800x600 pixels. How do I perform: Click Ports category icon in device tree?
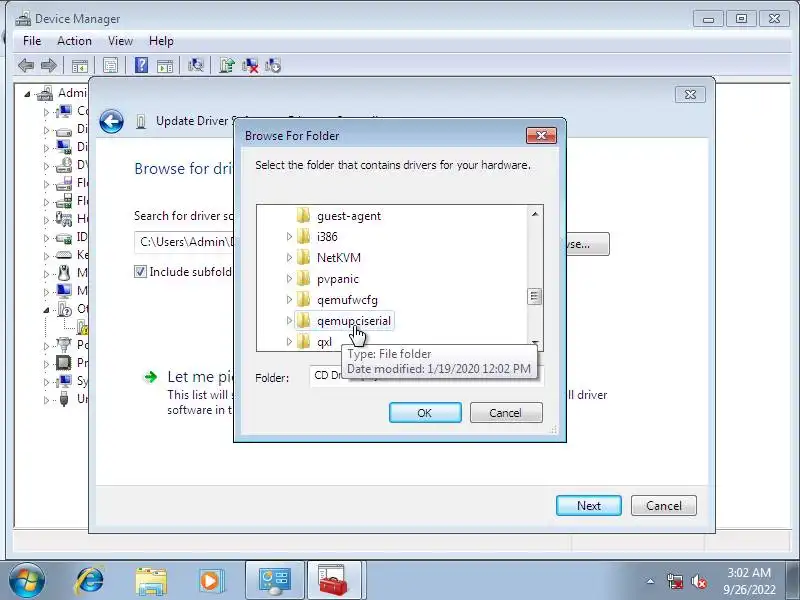tap(64, 345)
